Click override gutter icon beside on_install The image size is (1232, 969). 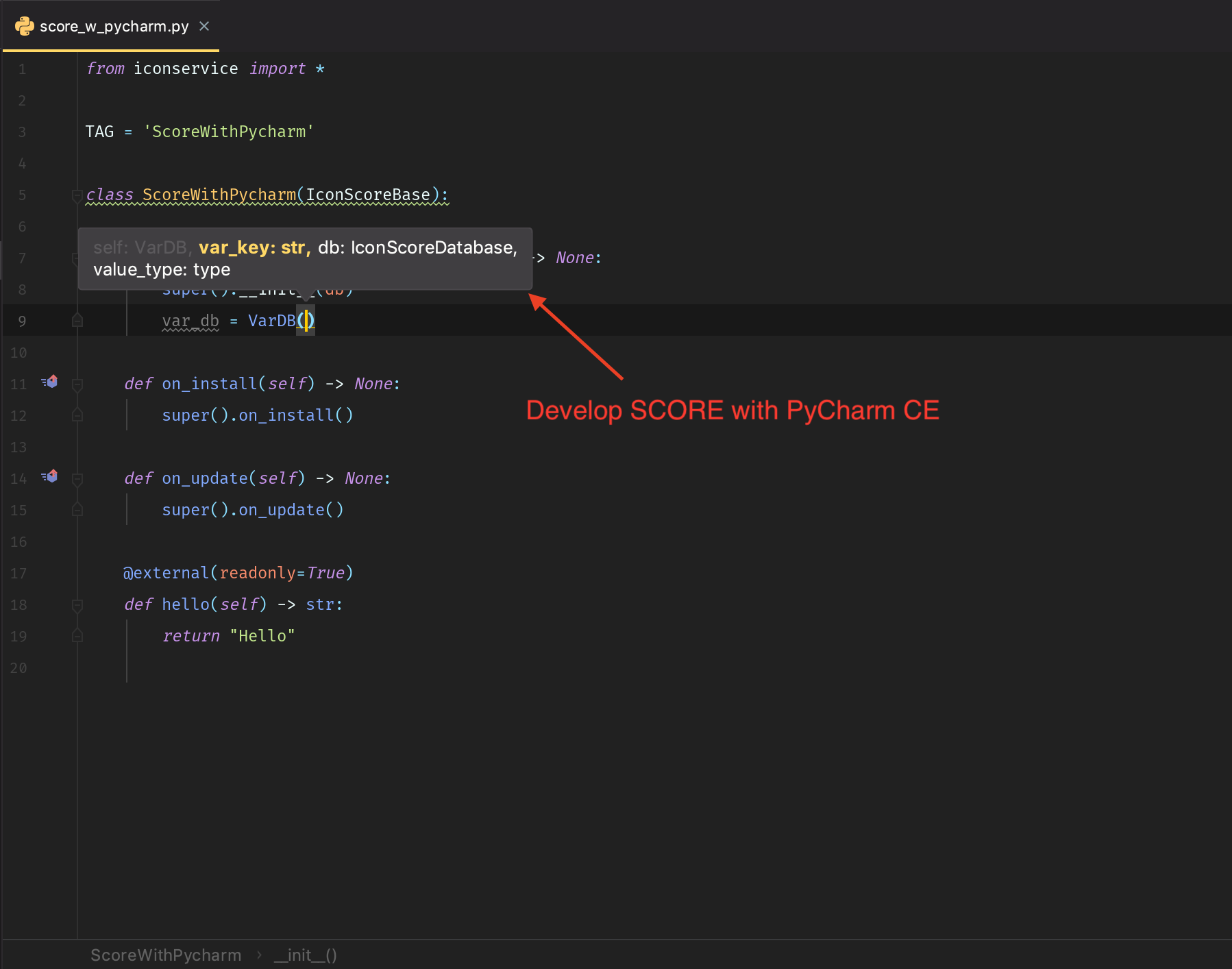point(50,382)
